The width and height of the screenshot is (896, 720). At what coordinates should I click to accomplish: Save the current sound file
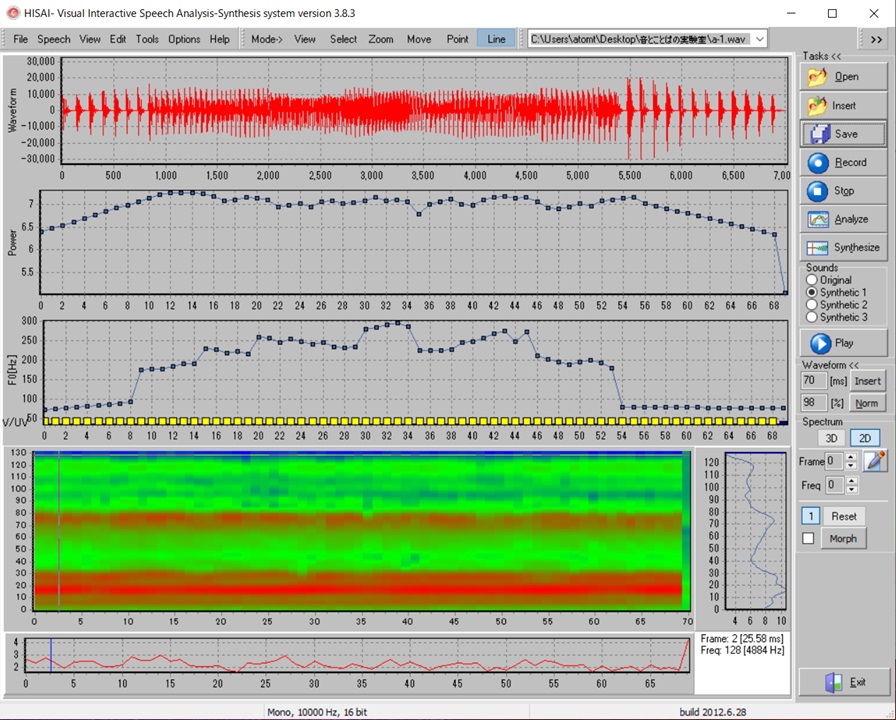click(844, 134)
